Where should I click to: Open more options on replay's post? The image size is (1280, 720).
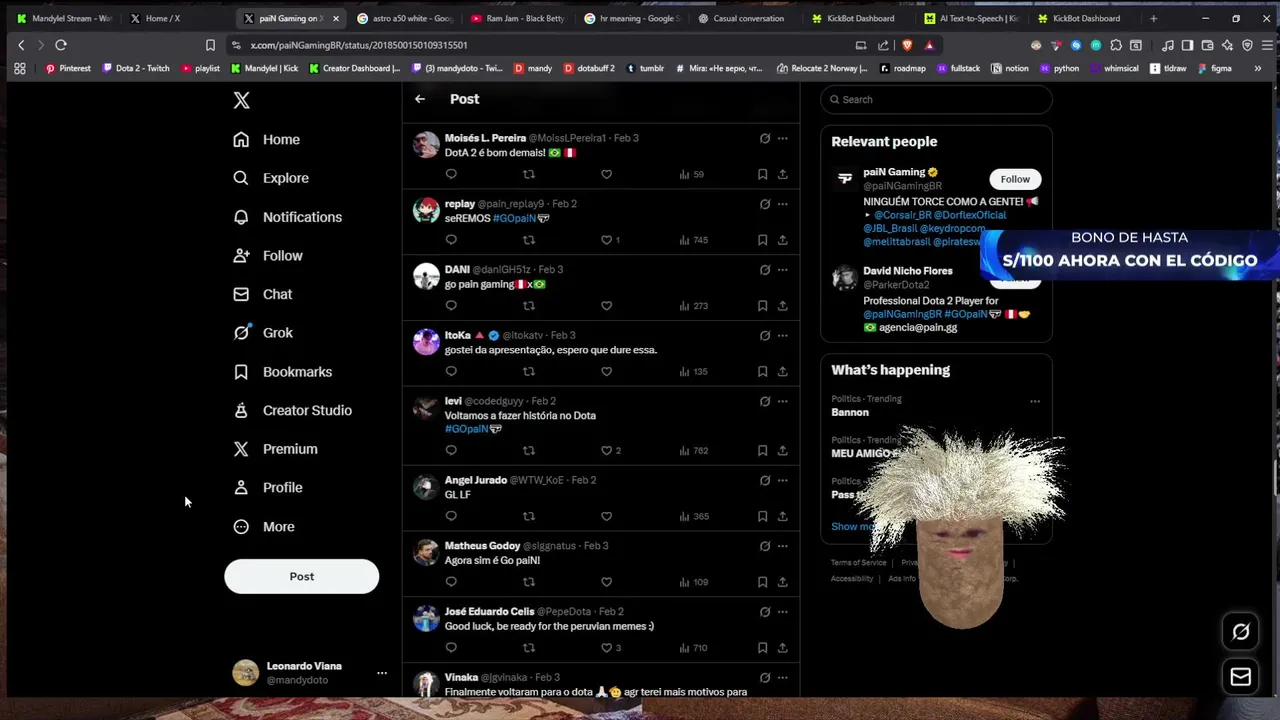pos(783,204)
